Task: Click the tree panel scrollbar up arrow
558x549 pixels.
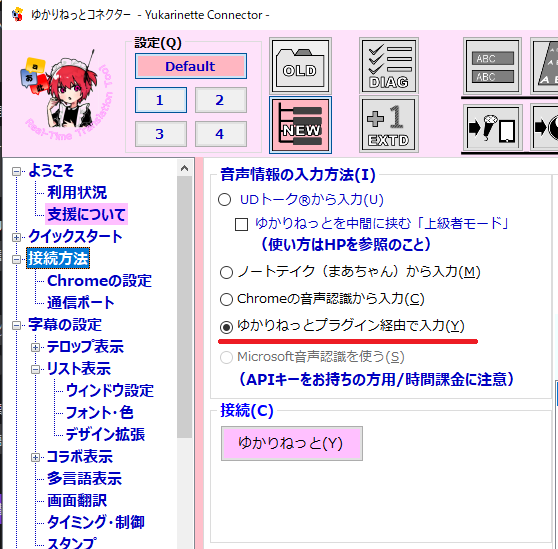Action: (x=184, y=168)
